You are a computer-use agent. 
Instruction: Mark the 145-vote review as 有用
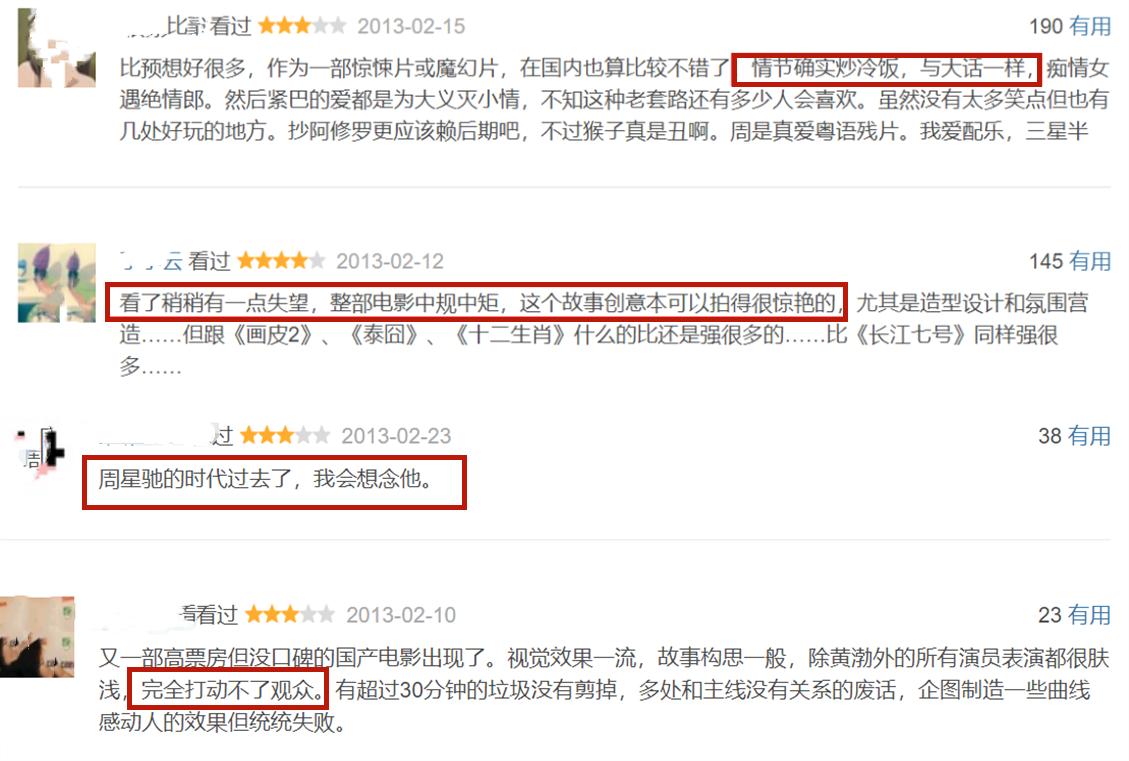[1090, 261]
